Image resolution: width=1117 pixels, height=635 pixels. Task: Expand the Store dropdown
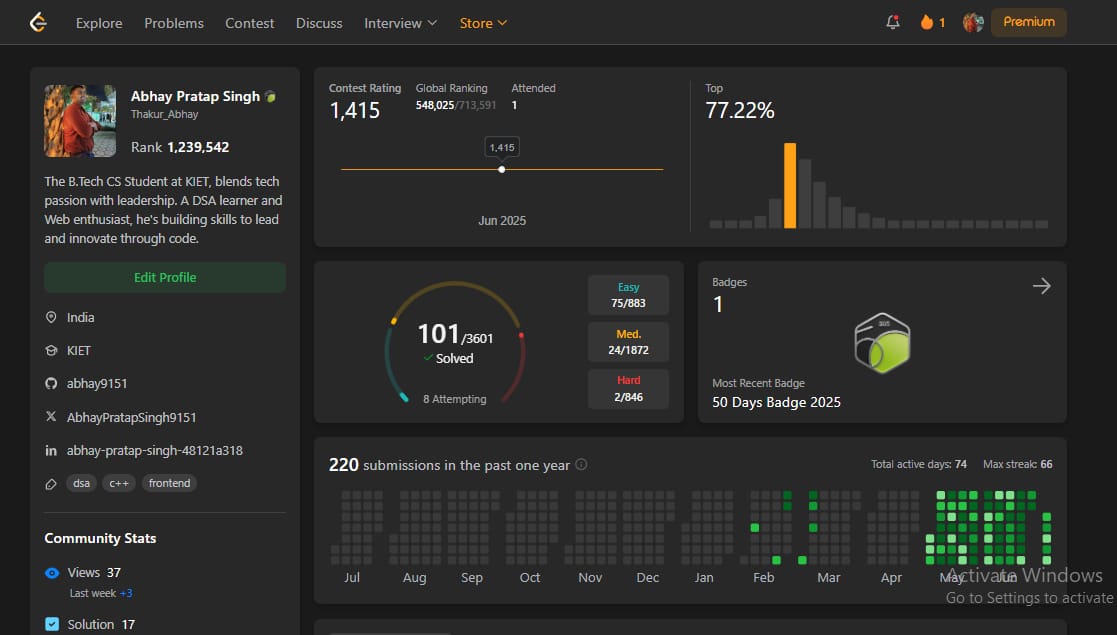483,23
